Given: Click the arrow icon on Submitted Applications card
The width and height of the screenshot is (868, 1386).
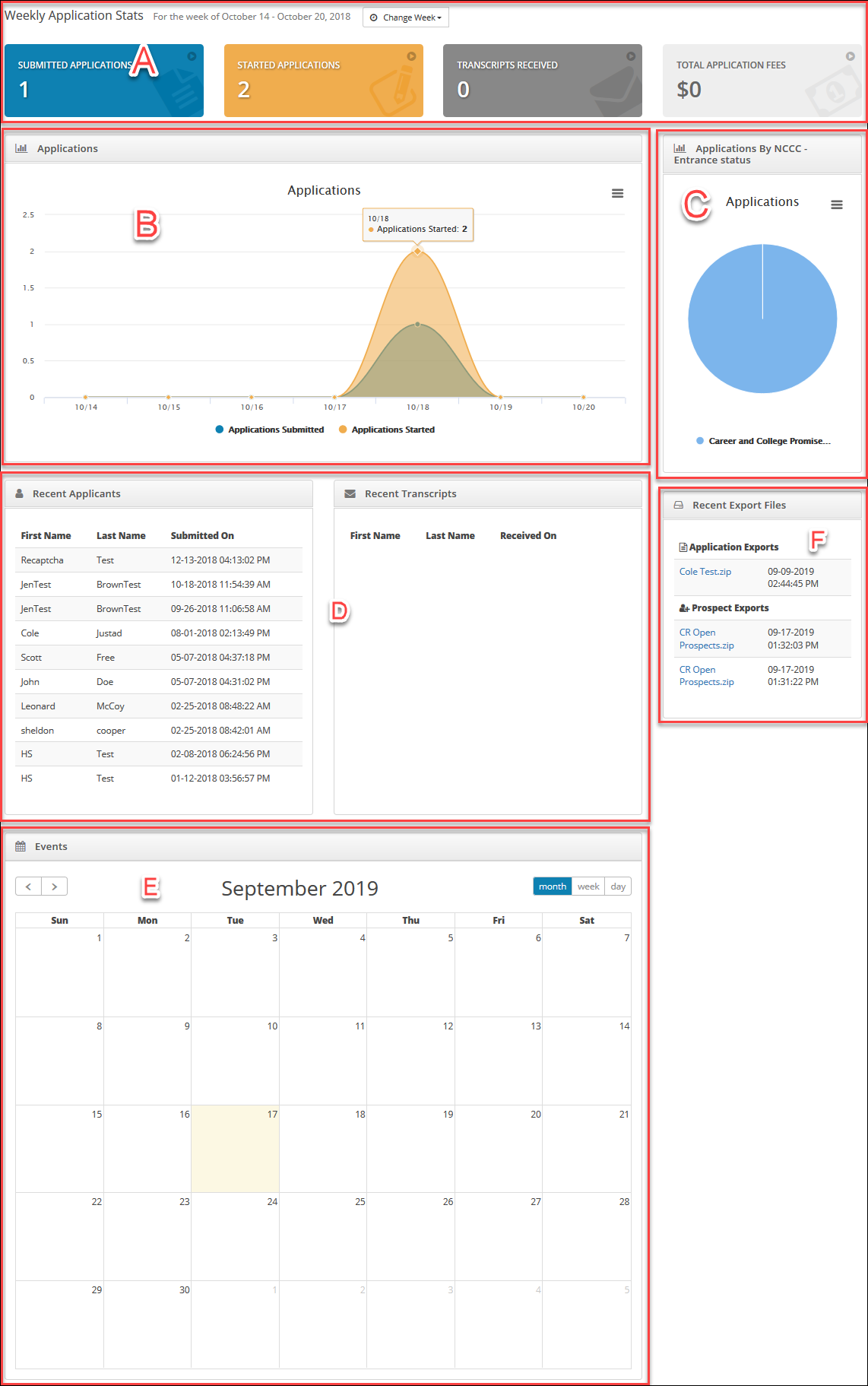Looking at the screenshot, I should 192,56.
